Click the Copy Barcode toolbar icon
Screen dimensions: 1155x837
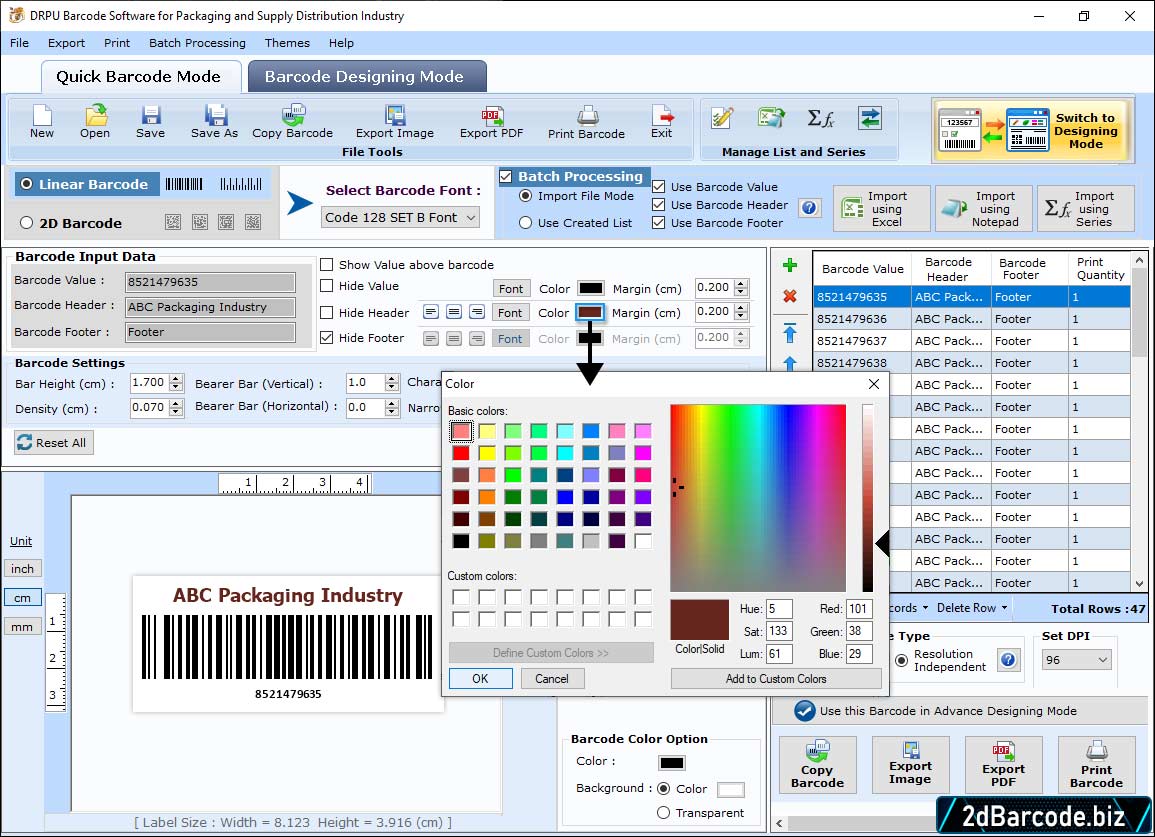point(292,122)
